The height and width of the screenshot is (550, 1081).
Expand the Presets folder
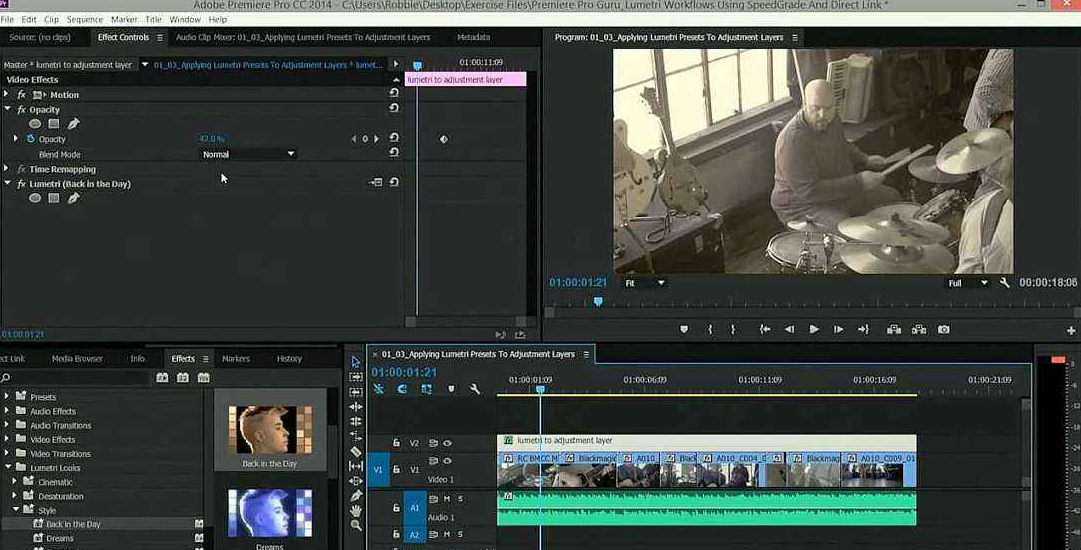coord(7,396)
